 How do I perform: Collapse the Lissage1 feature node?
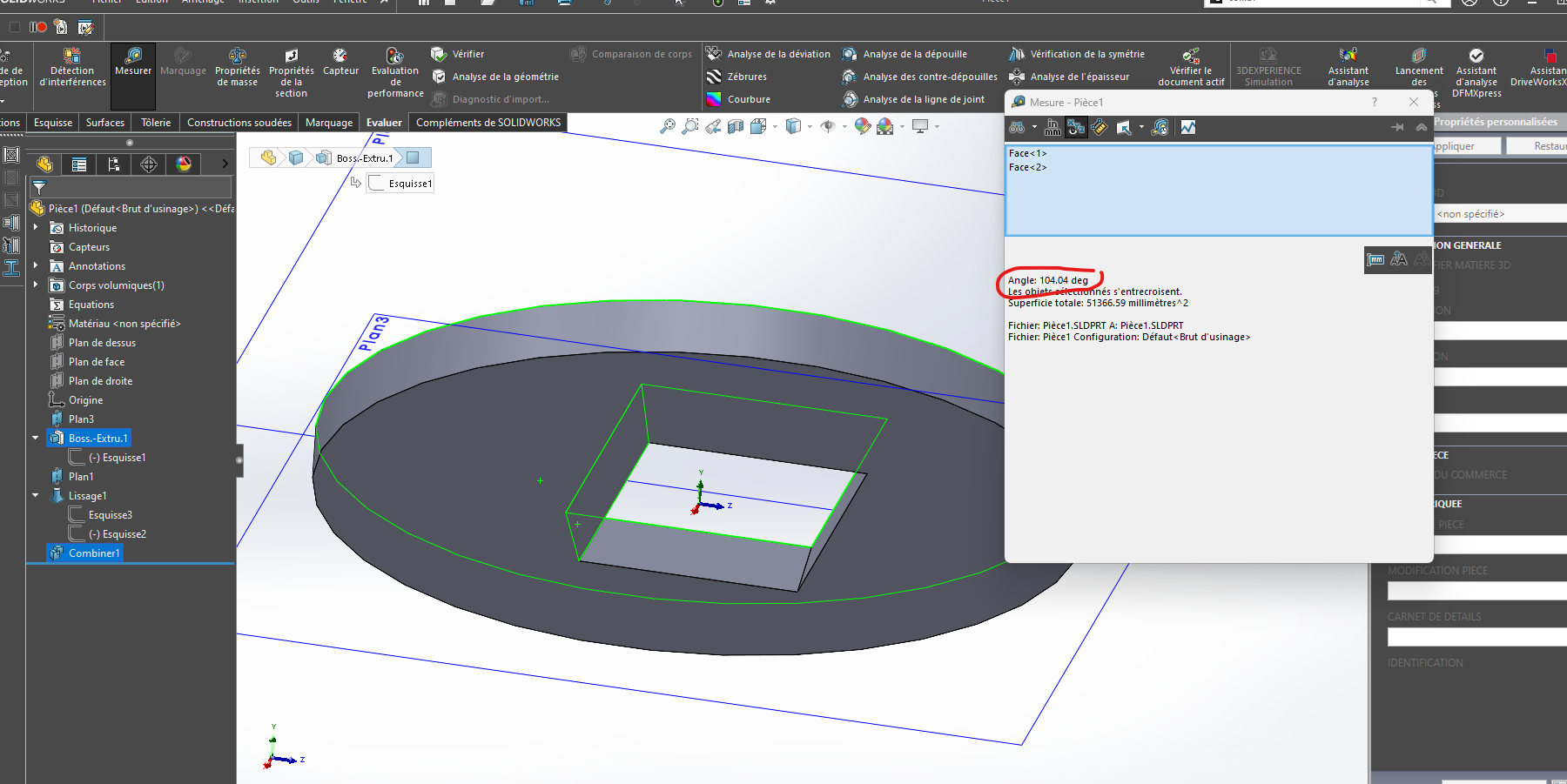pos(36,496)
